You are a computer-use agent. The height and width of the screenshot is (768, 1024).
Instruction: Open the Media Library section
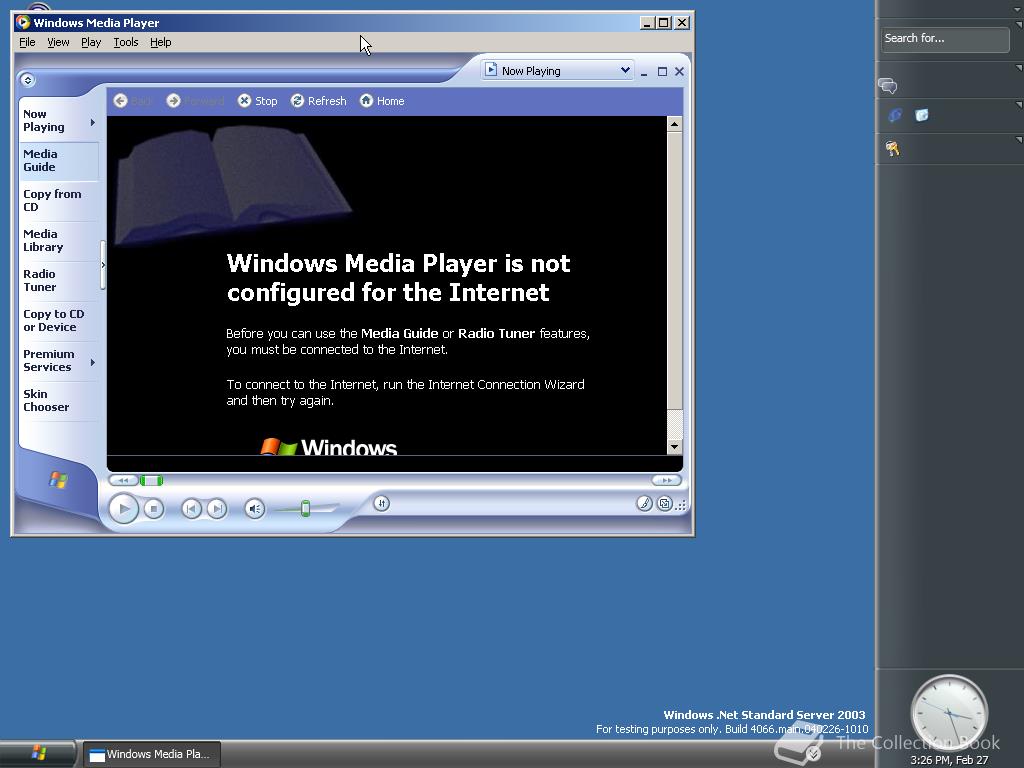pyautogui.click(x=59, y=240)
